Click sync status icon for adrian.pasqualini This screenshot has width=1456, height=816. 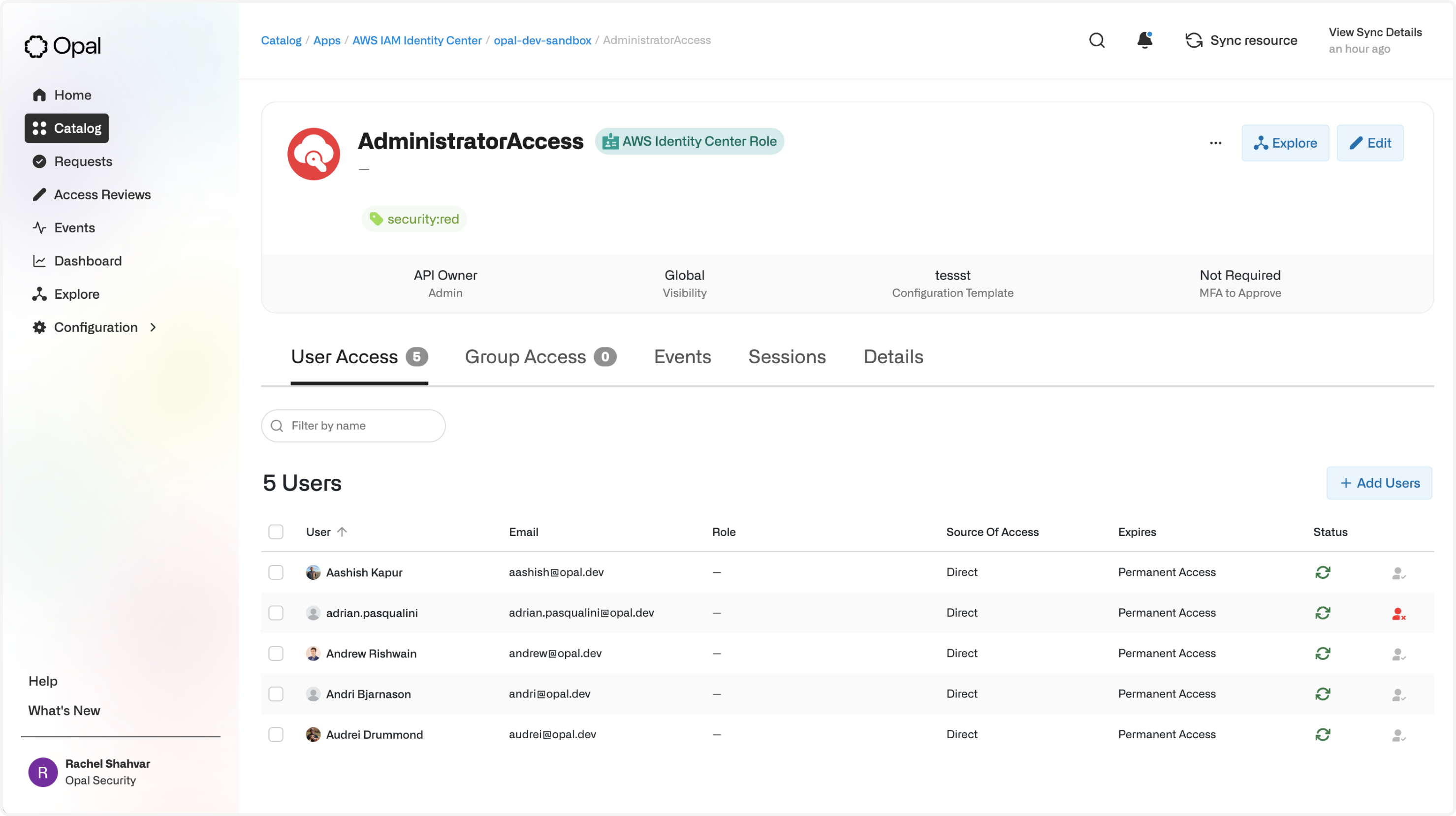pos(1322,613)
